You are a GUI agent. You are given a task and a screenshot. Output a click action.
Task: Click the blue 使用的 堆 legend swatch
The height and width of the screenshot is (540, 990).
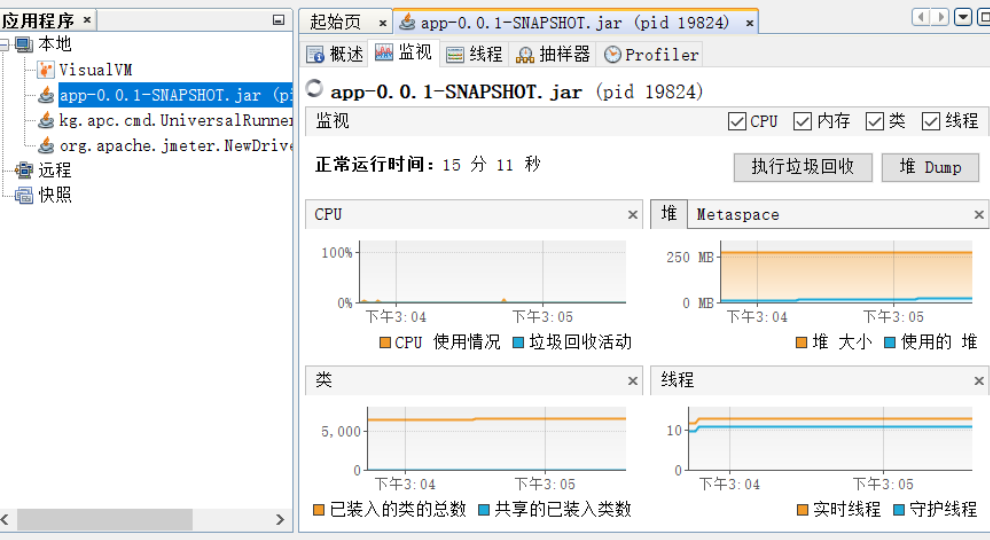pos(890,343)
